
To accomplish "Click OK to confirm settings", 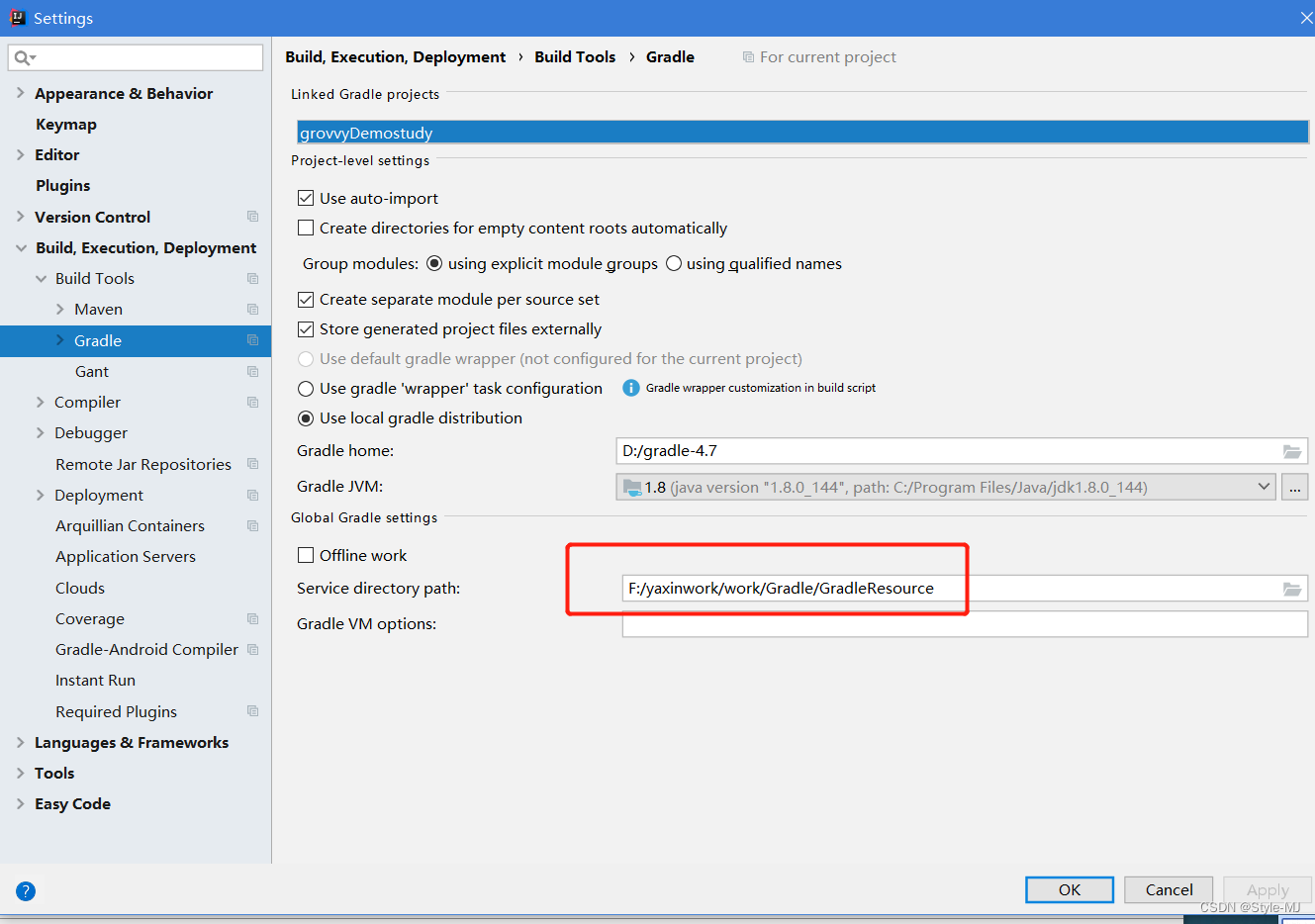I will [1070, 889].
